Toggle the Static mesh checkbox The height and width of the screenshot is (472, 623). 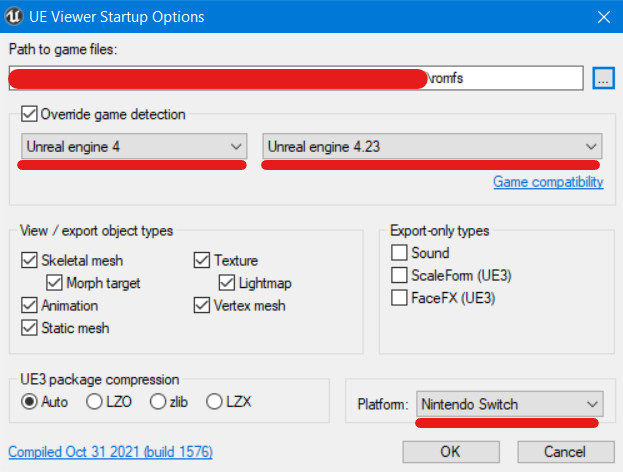point(28,327)
